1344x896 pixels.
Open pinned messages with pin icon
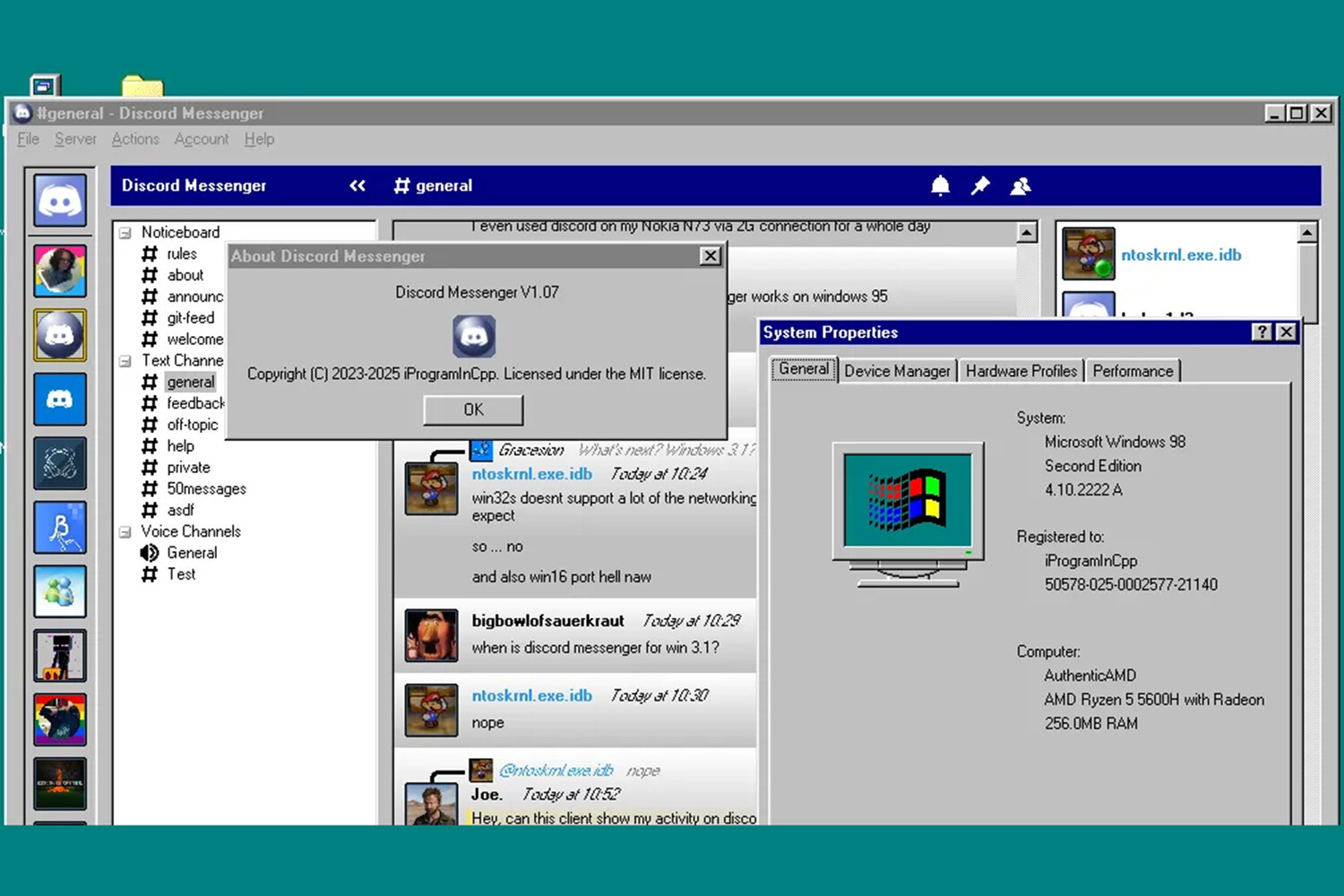(980, 185)
